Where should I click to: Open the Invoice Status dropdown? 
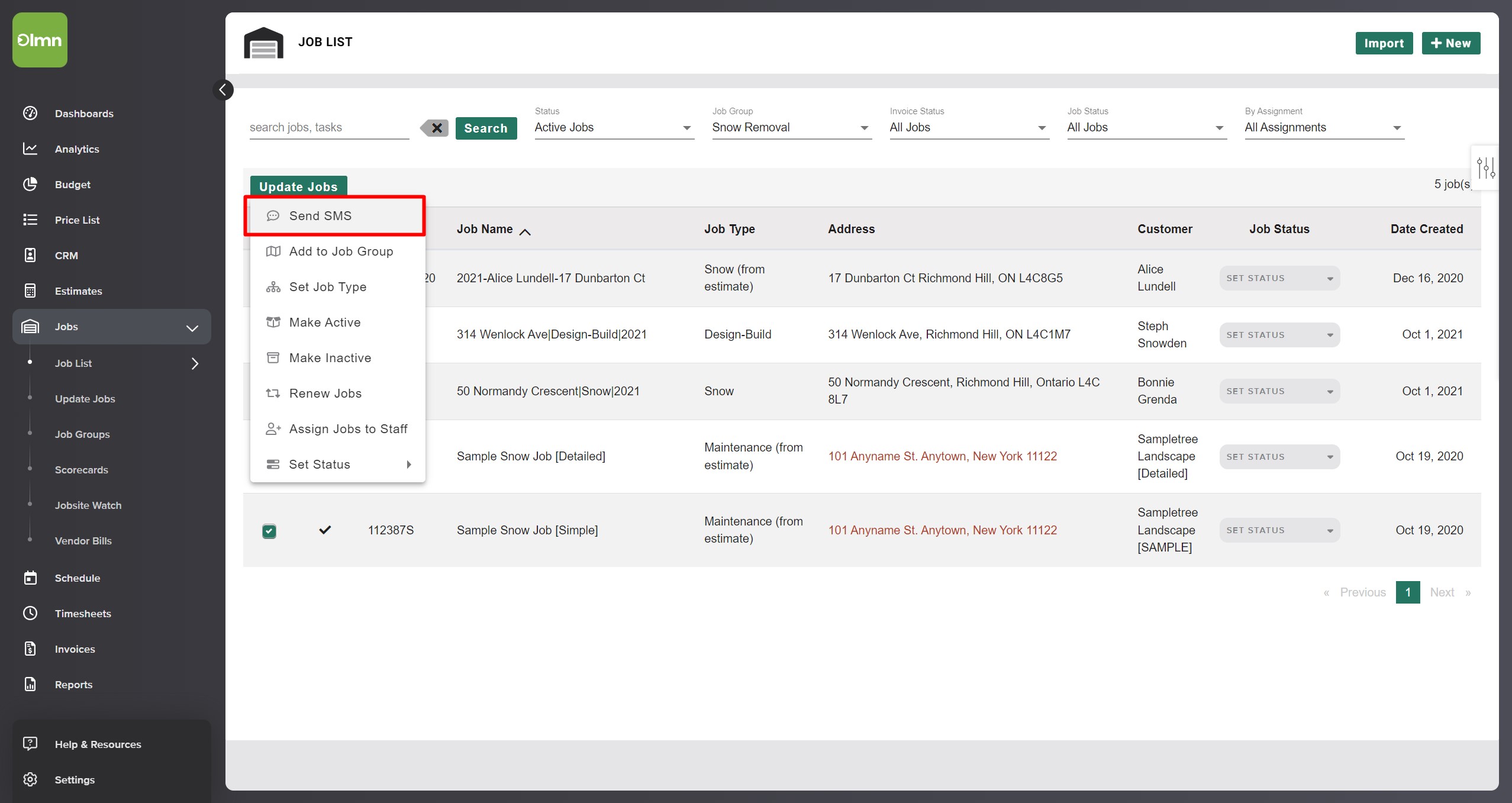click(969, 128)
